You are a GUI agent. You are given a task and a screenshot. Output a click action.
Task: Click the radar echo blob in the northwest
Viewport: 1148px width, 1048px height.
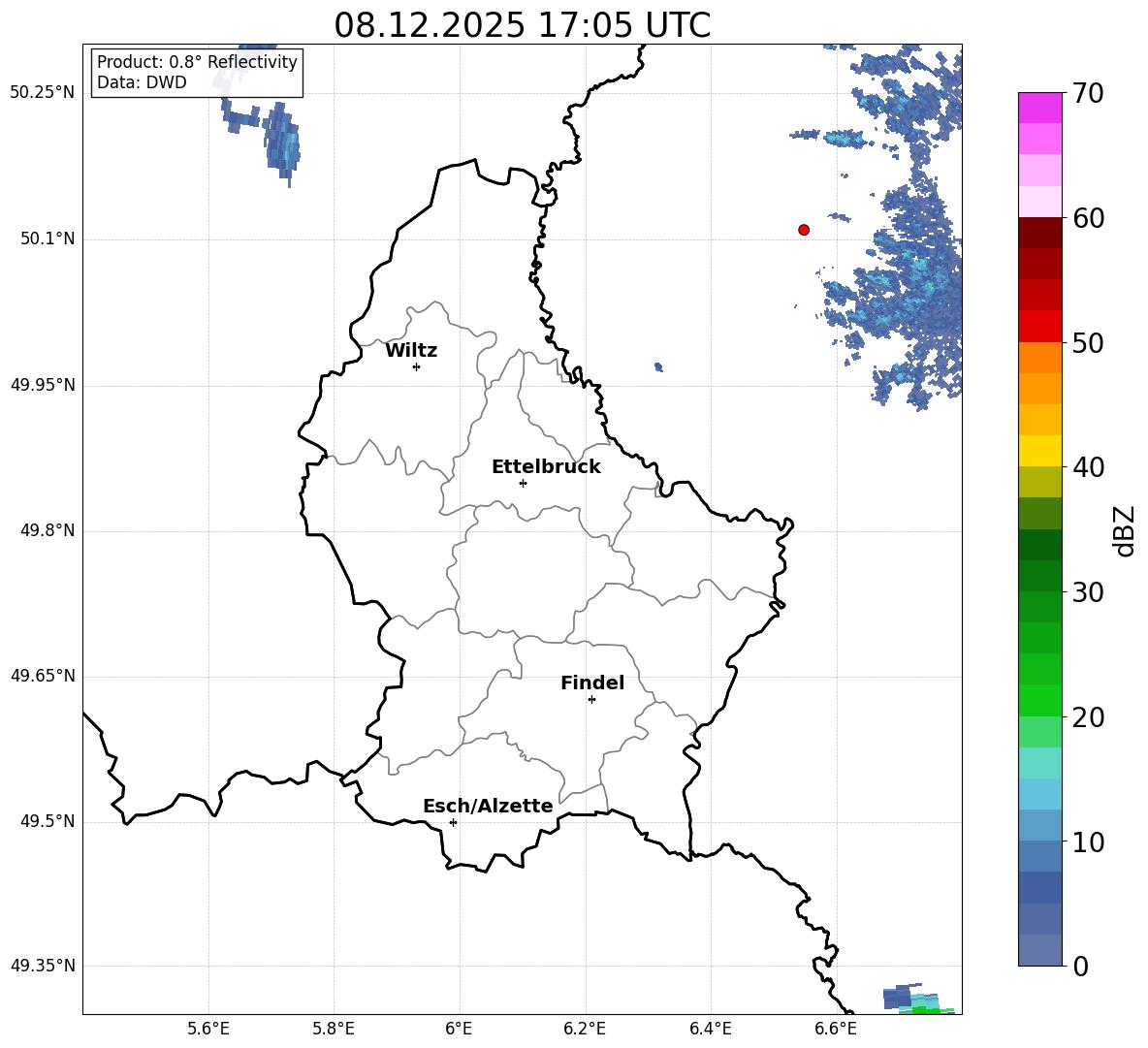click(280, 143)
